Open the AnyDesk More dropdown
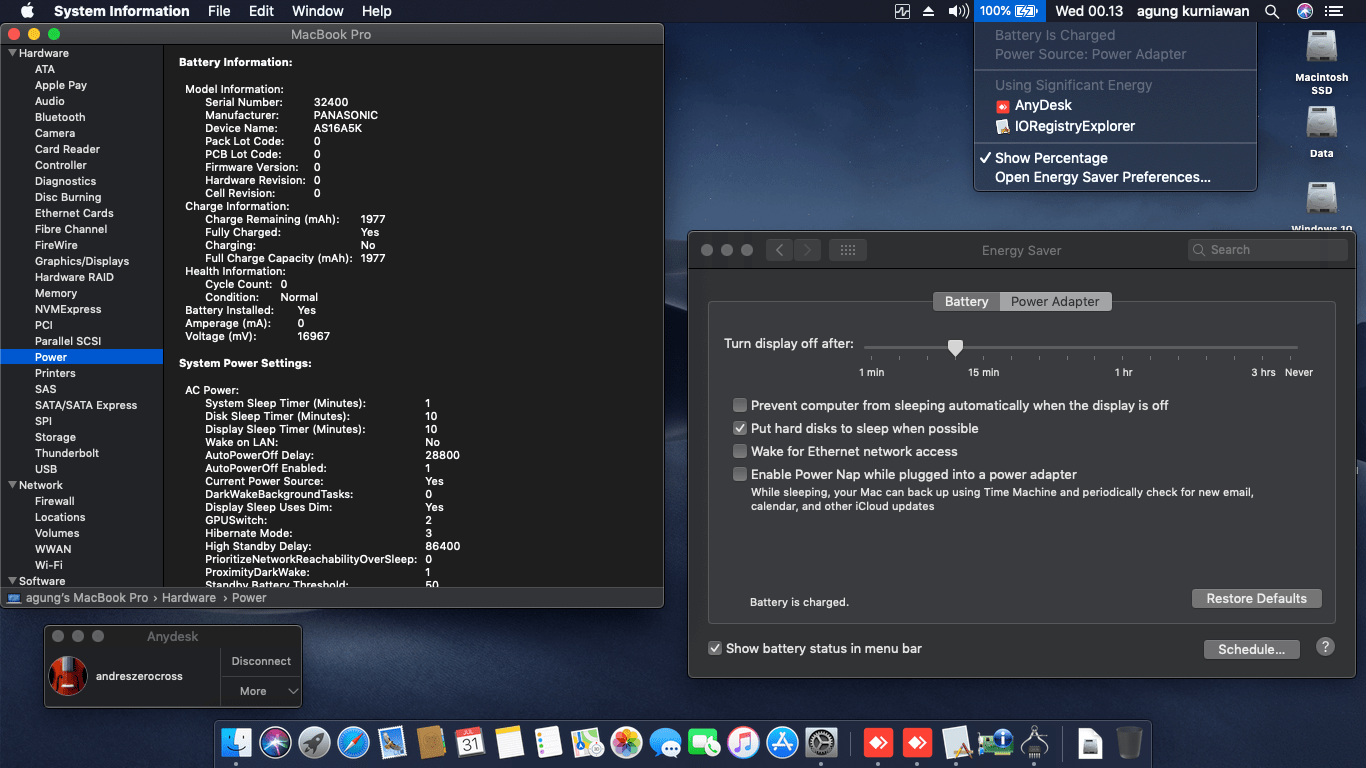Screen dimensions: 1366x768 click(x=261, y=691)
